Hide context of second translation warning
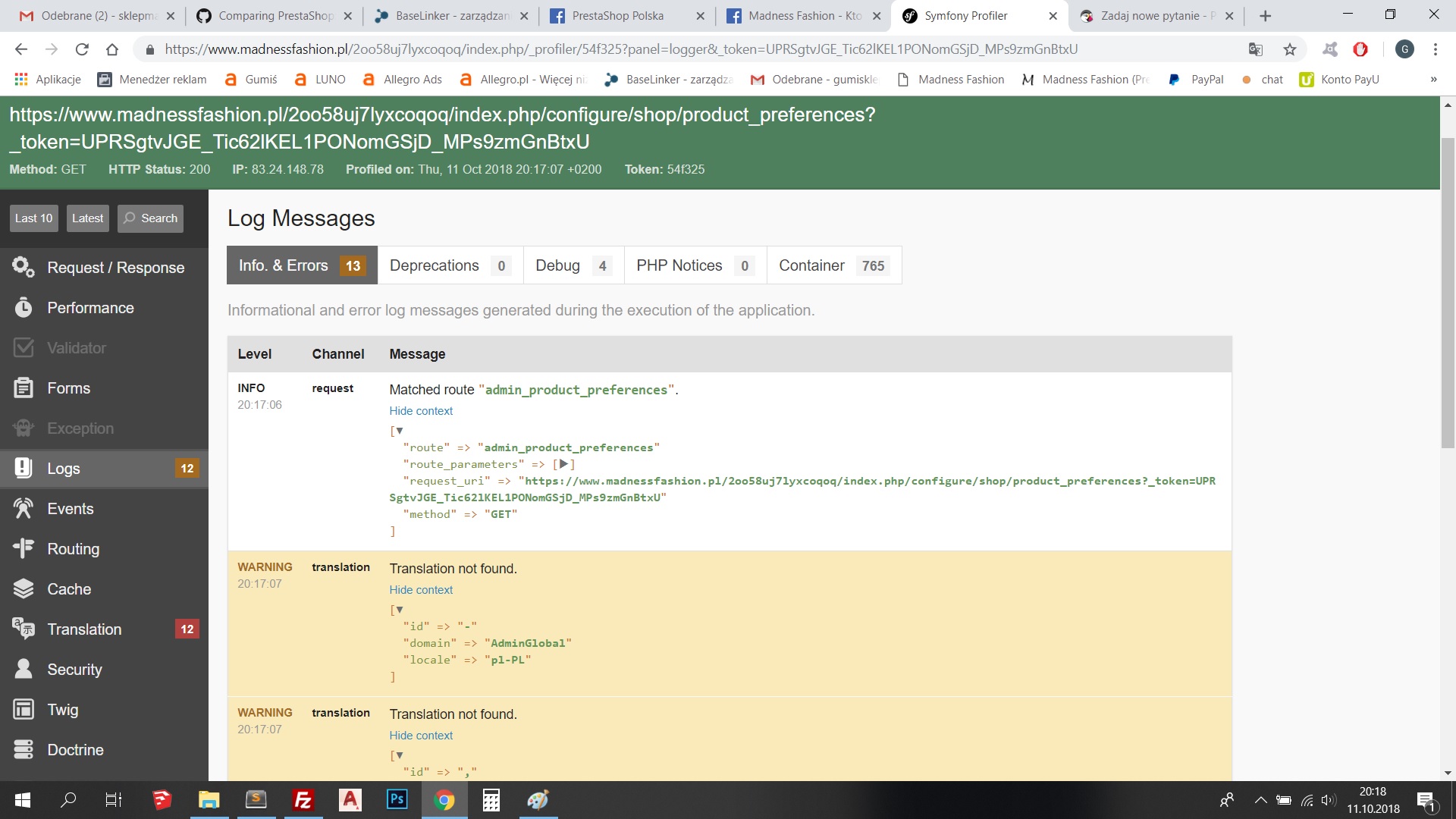Viewport: 1456px width, 819px height. click(x=421, y=736)
